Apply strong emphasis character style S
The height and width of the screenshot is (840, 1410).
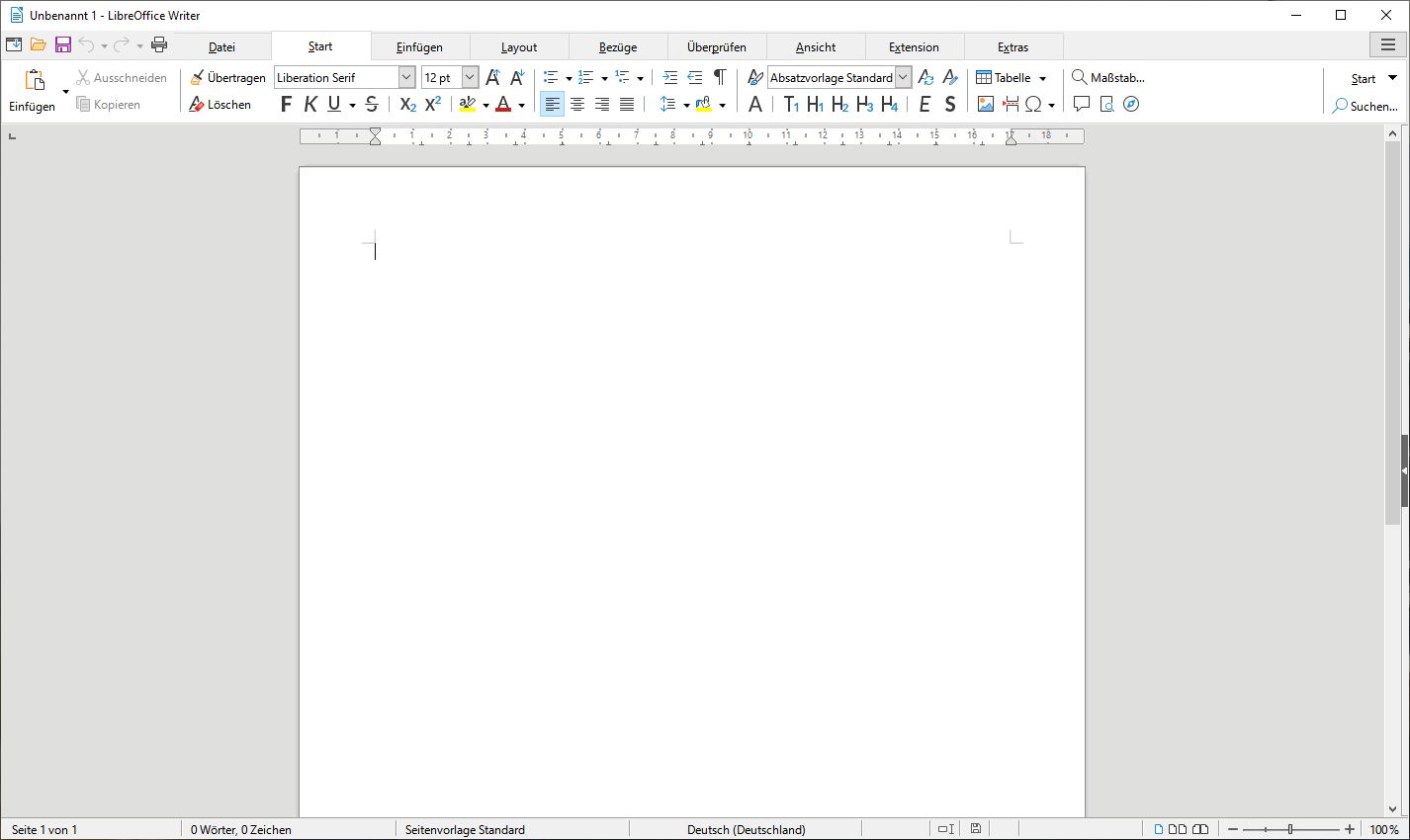pos(950,104)
